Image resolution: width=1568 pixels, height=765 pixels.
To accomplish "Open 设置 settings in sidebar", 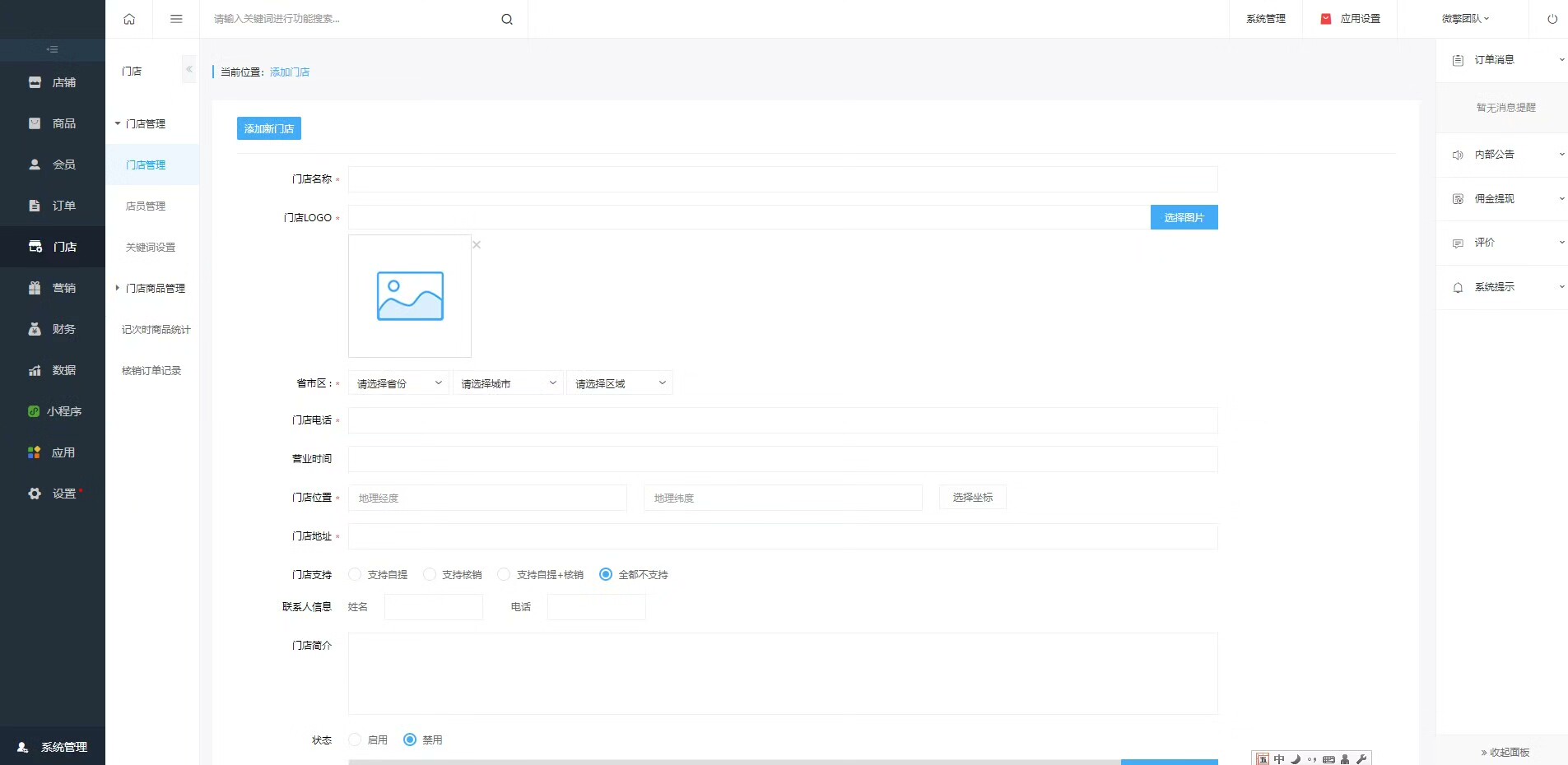I will 53,494.
